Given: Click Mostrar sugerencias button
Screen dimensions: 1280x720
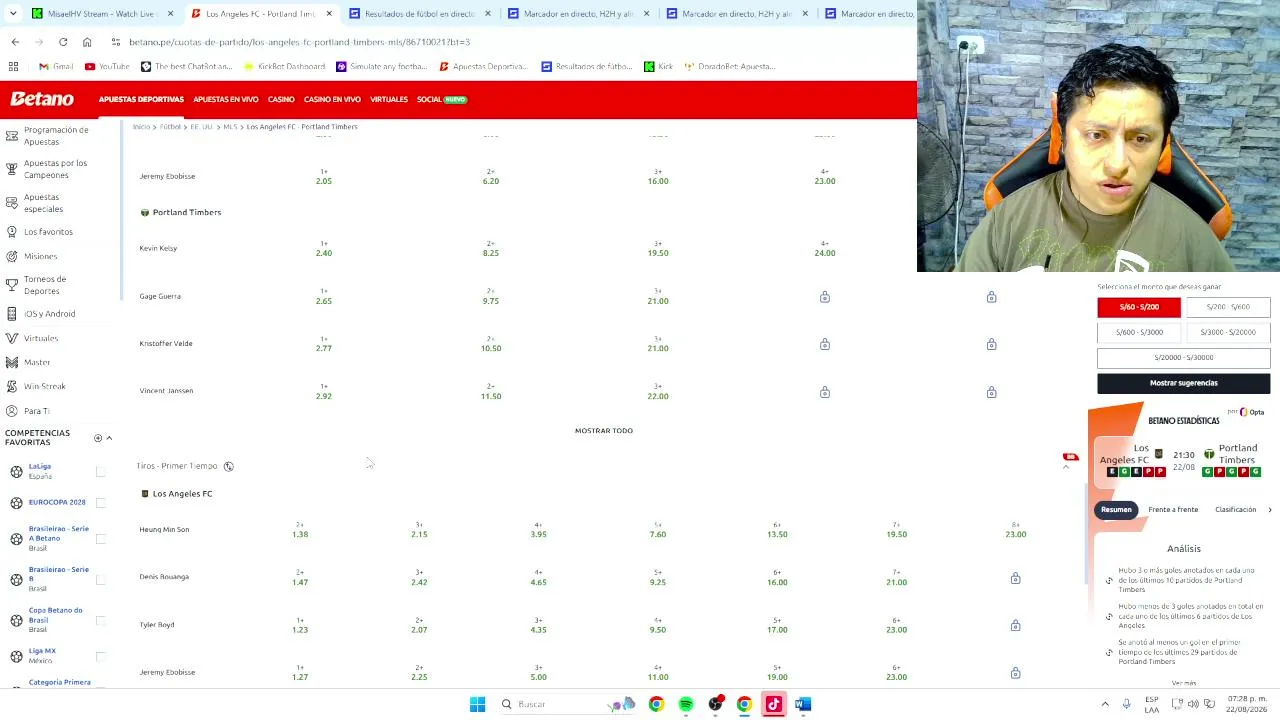Looking at the screenshot, I should [x=1184, y=383].
